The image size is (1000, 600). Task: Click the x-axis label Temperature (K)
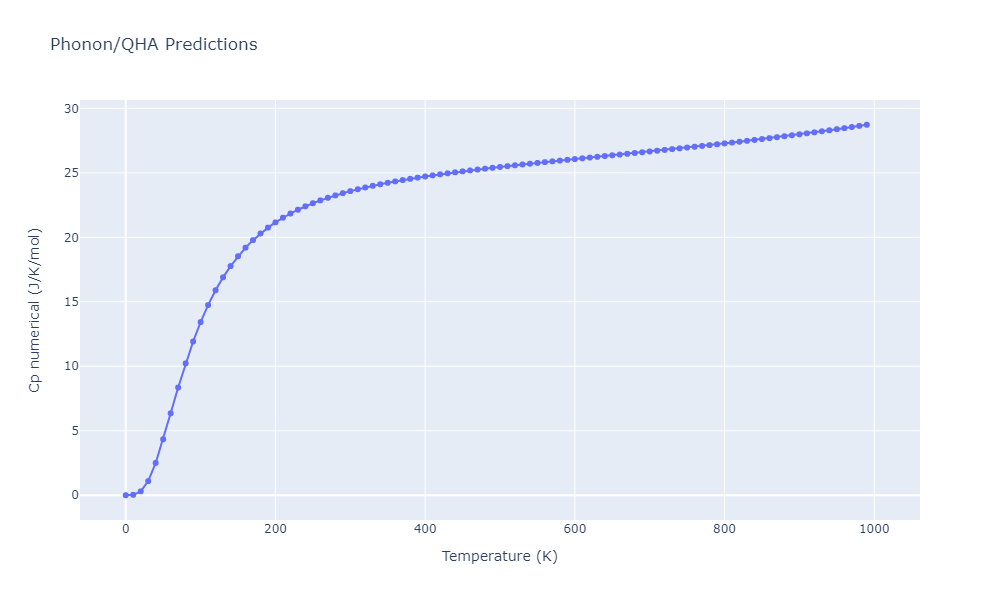pos(499,556)
